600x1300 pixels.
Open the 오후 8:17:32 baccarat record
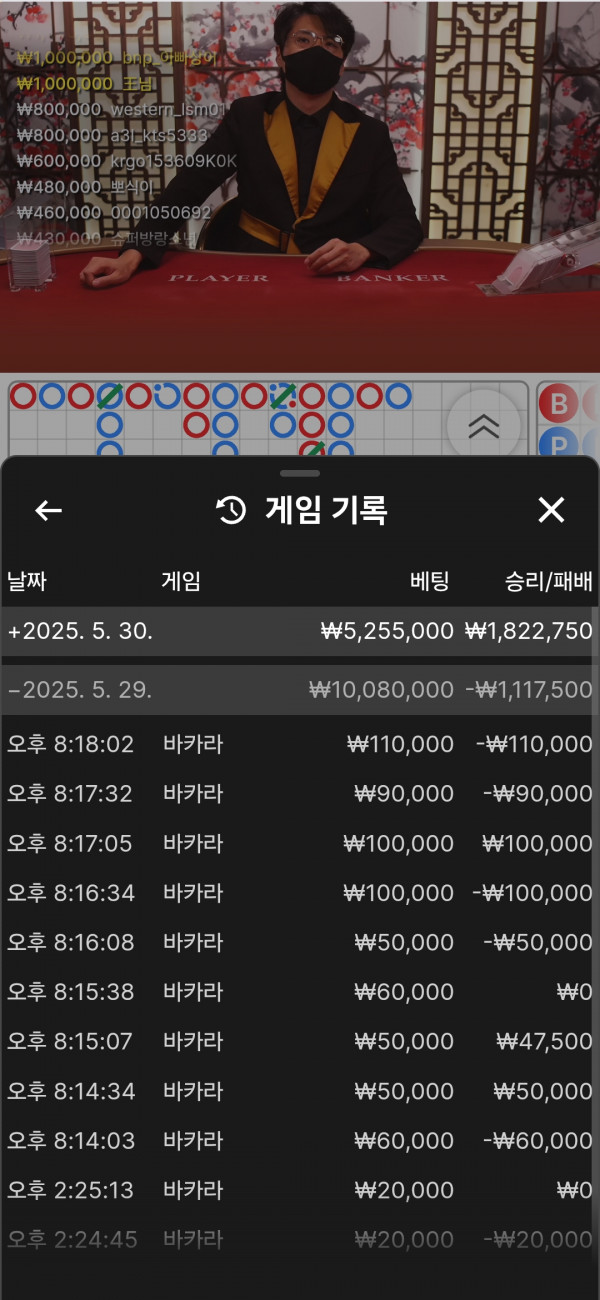299,794
